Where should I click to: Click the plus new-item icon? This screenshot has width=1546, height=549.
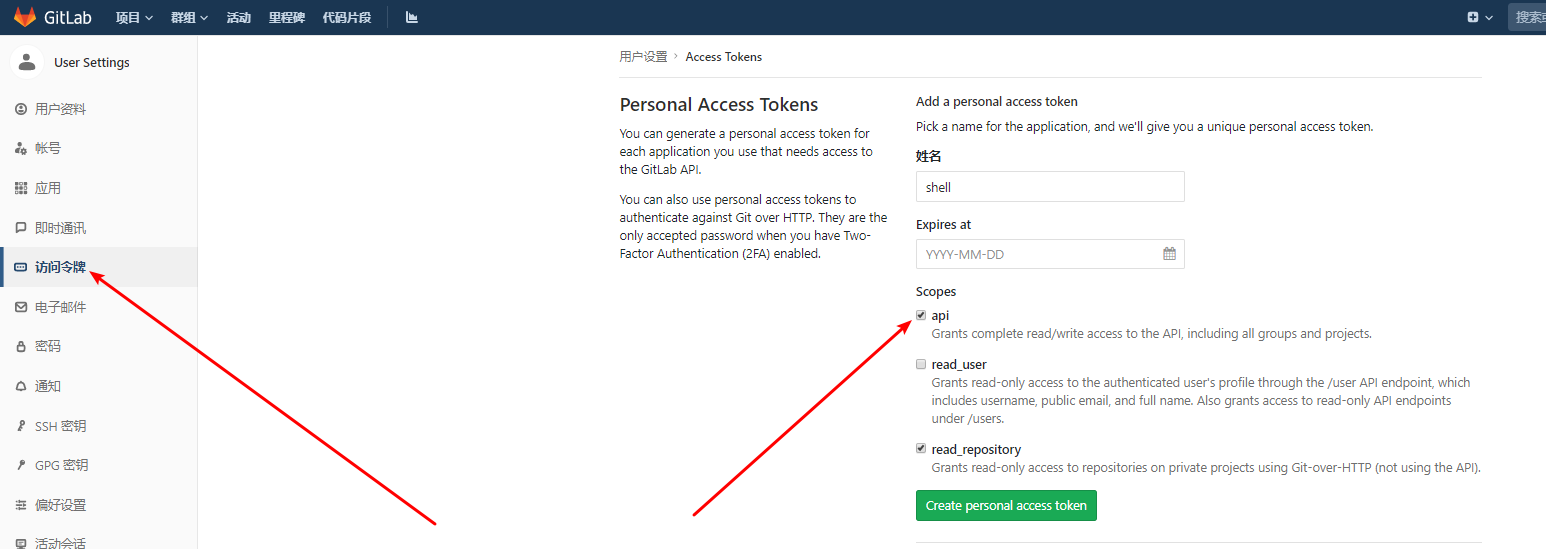(x=1472, y=17)
